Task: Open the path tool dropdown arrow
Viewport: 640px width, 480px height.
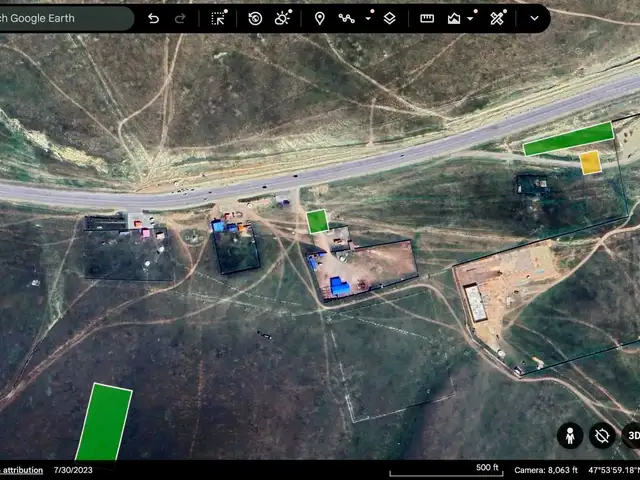Action: [369, 18]
